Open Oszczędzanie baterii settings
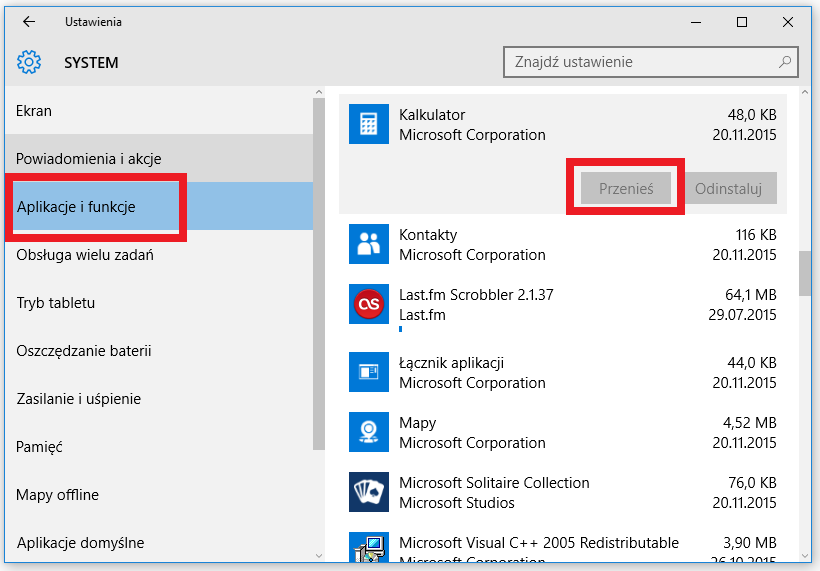This screenshot has height=571, width=820. coord(159,351)
